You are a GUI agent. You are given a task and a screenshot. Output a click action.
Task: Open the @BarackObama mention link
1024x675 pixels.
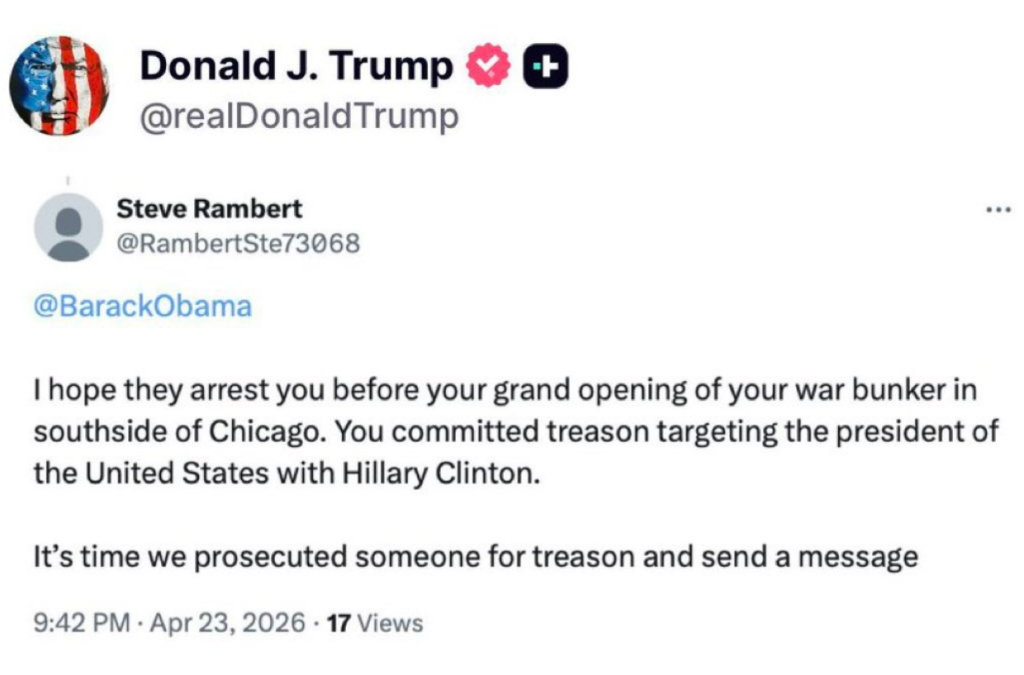coord(143,306)
